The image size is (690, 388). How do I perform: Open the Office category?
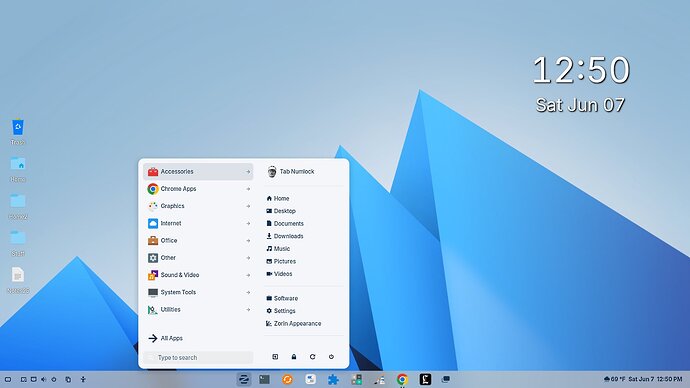[x=198, y=241]
